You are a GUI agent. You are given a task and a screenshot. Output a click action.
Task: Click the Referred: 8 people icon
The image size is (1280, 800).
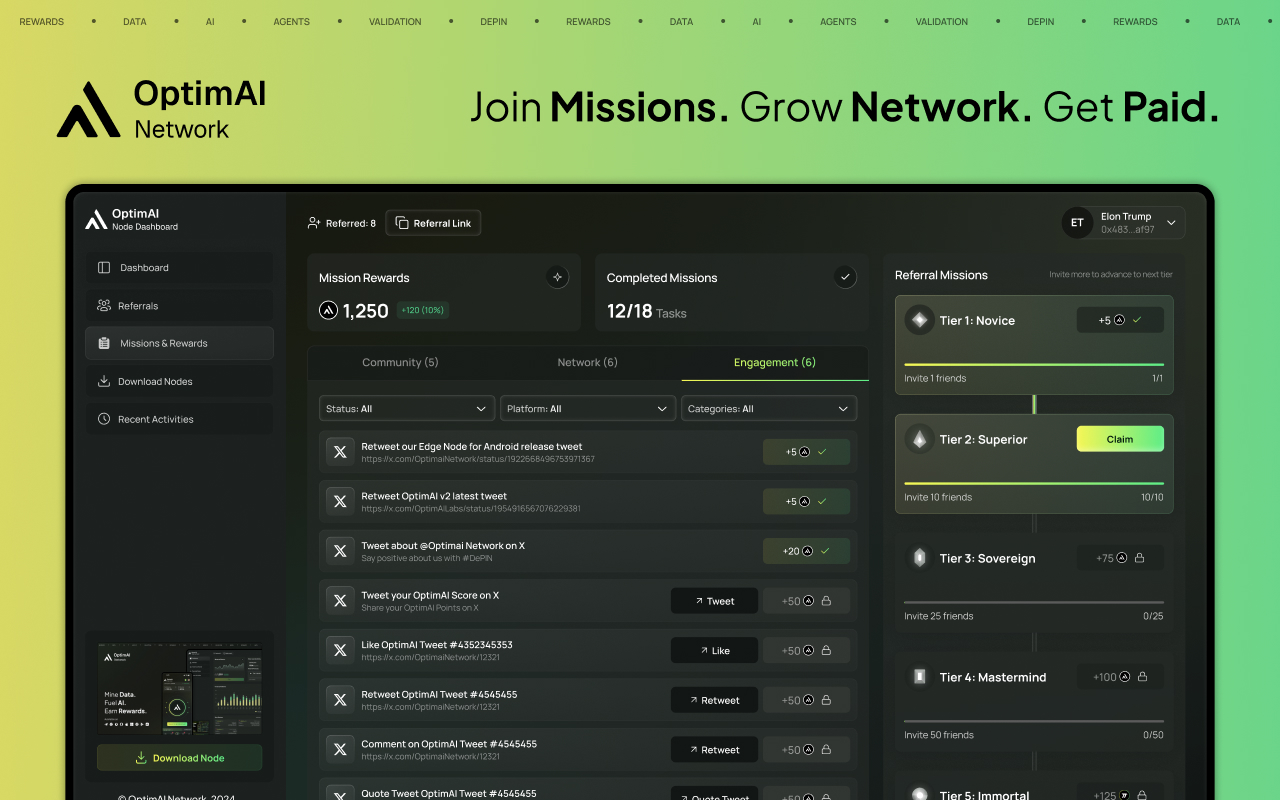pos(314,223)
